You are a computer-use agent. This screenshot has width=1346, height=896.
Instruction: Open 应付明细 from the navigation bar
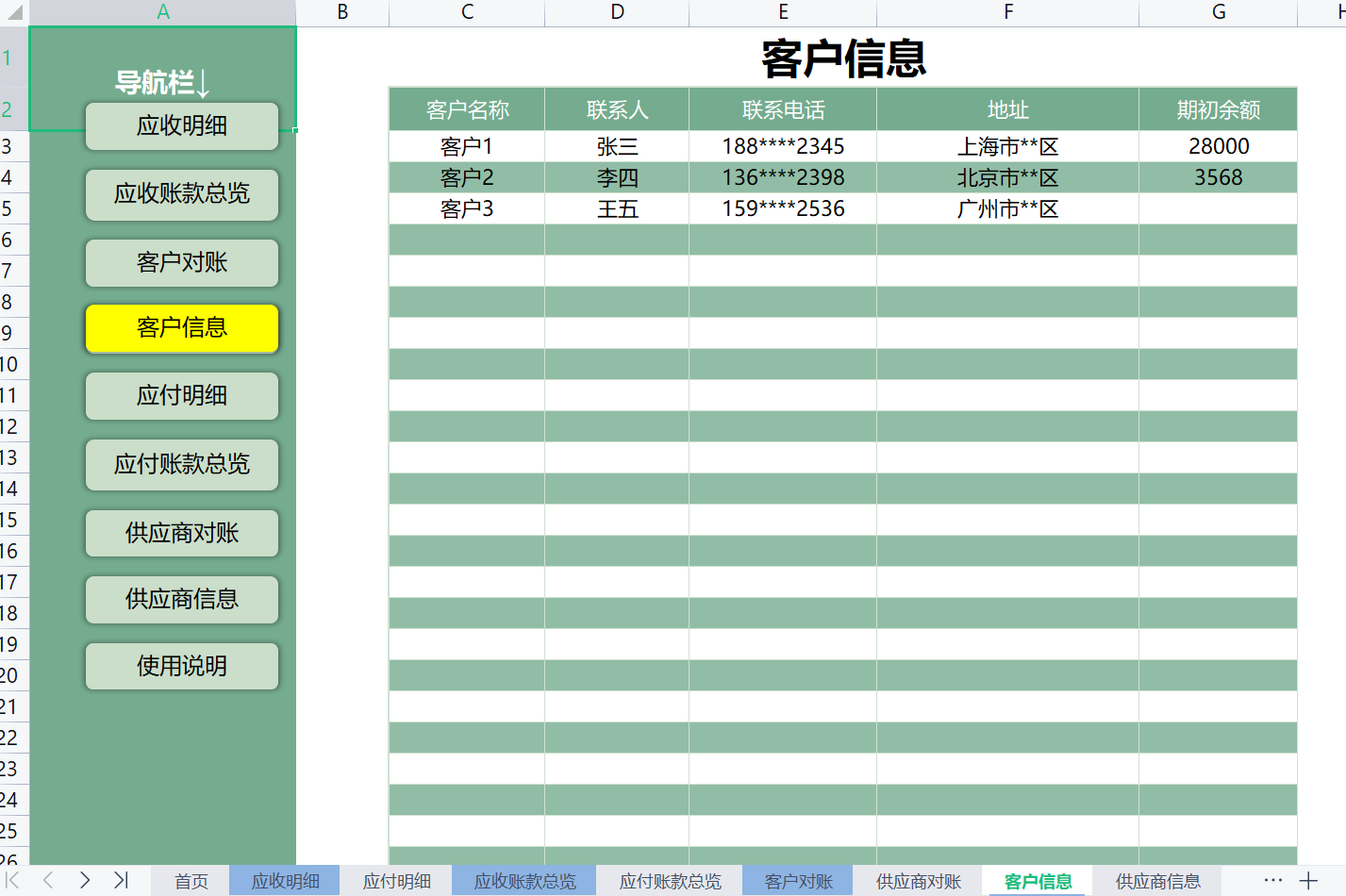click(182, 395)
